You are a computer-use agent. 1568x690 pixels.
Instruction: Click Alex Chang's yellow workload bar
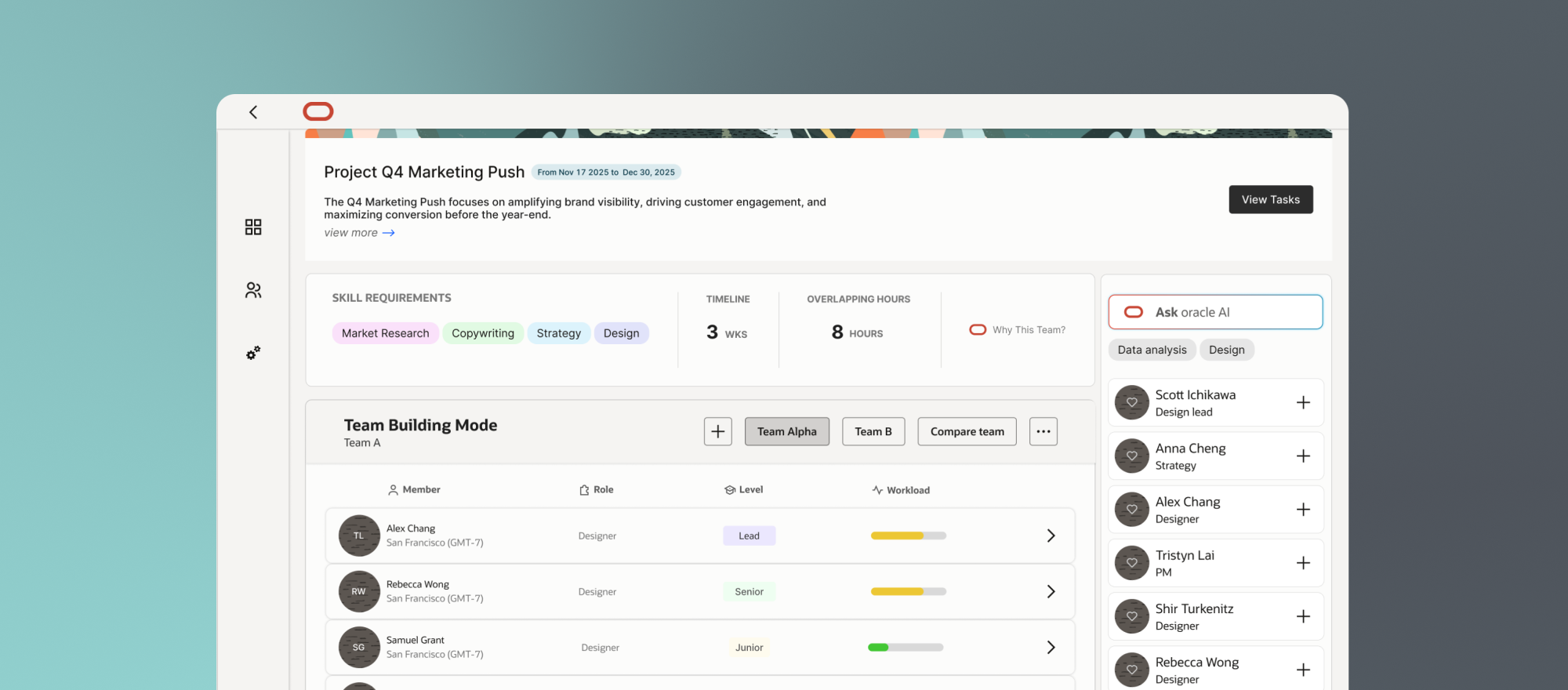[909, 536]
